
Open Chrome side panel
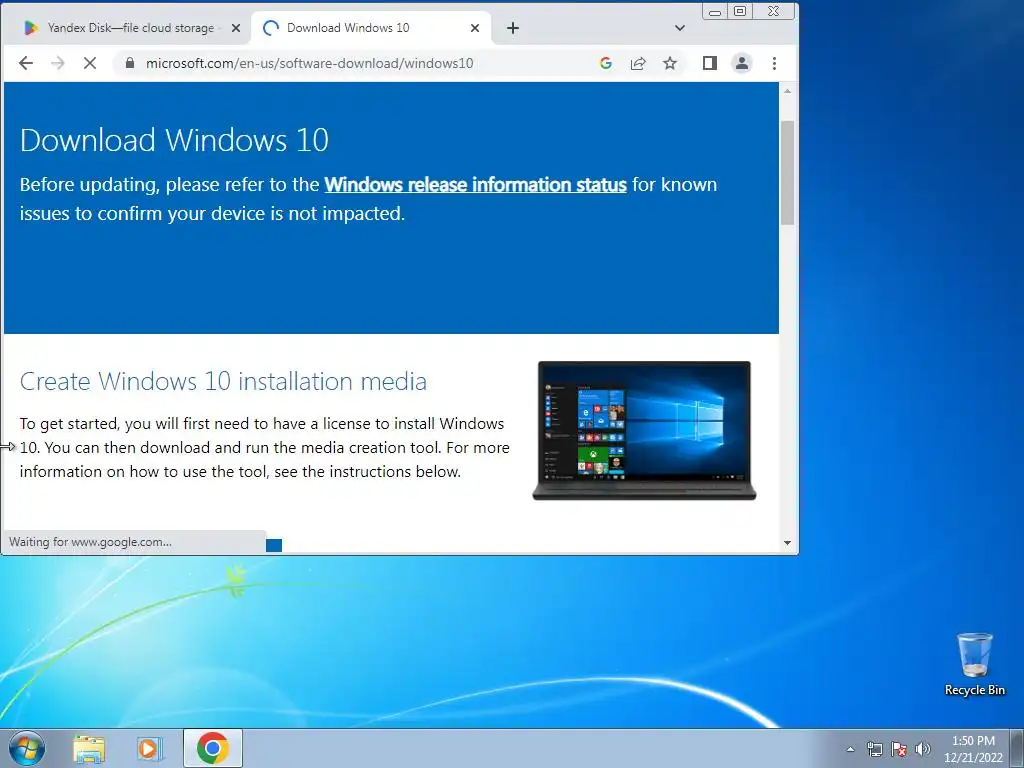click(x=709, y=63)
